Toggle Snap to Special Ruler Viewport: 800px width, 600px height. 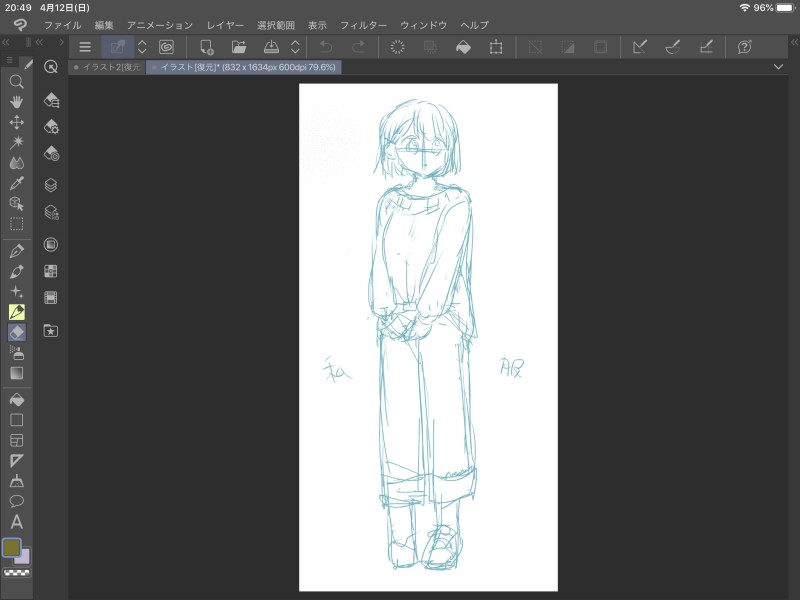point(673,46)
